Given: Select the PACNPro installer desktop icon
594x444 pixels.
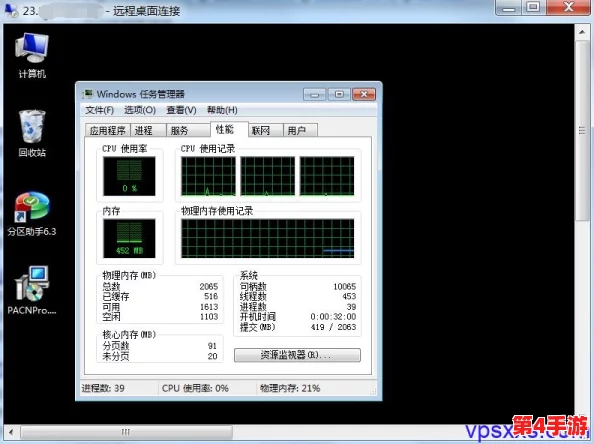Looking at the screenshot, I should [32, 291].
